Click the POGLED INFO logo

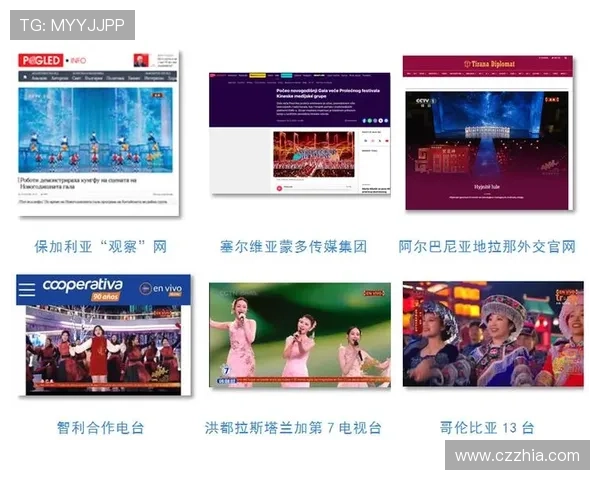[x=52, y=60]
